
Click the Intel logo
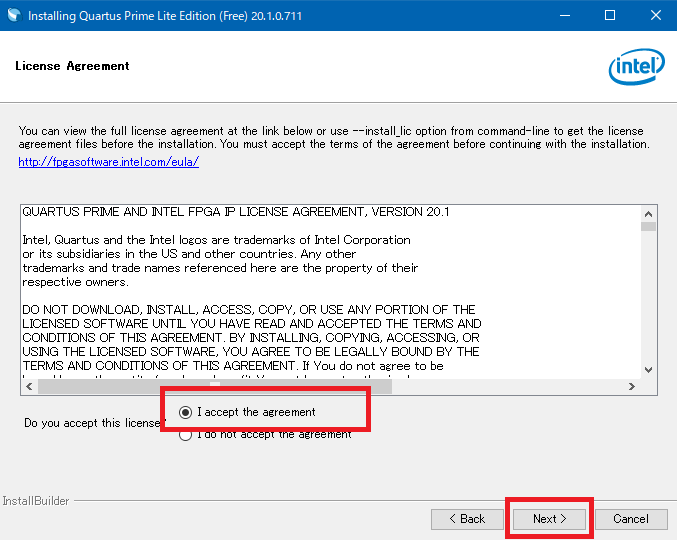[636, 67]
